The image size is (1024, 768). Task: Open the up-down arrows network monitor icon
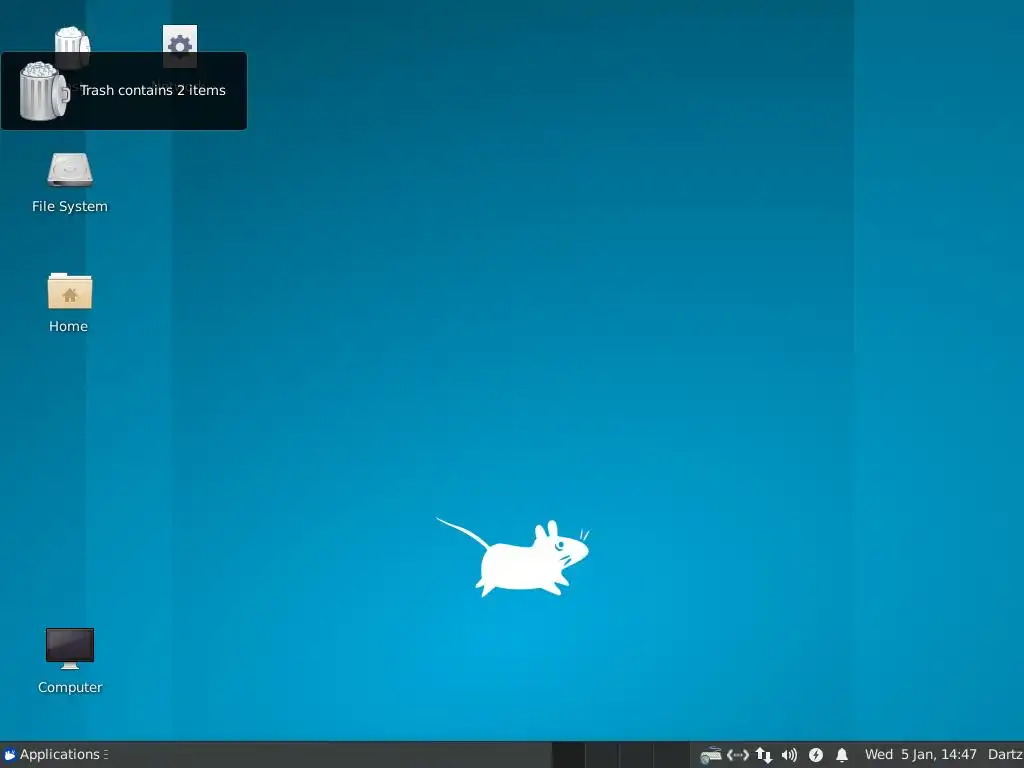point(763,755)
